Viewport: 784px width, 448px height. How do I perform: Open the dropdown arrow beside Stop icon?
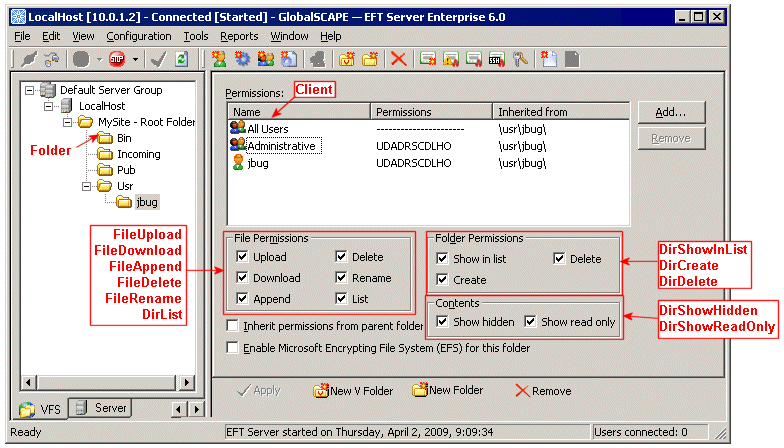(x=136, y=60)
